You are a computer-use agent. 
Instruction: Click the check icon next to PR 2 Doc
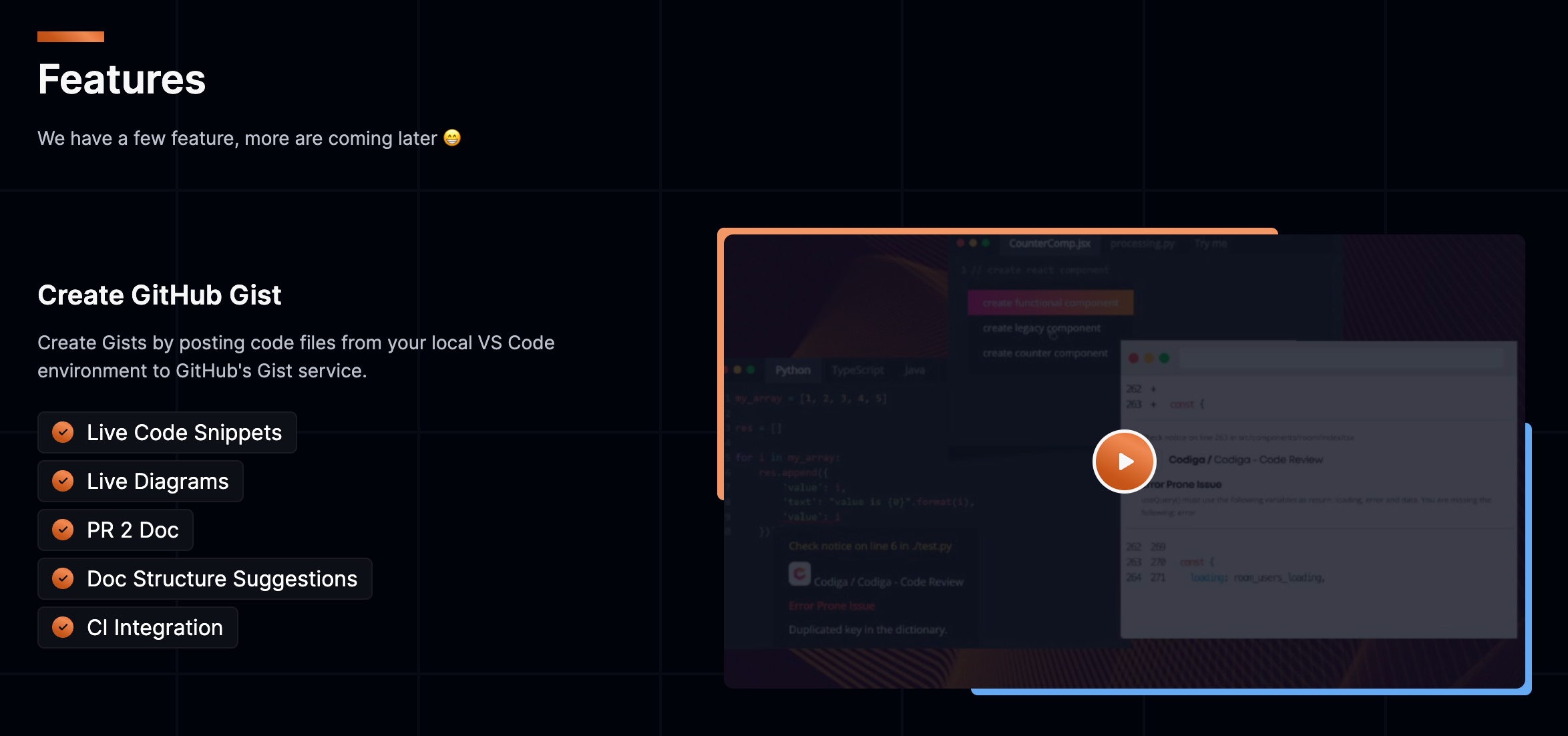pos(63,530)
